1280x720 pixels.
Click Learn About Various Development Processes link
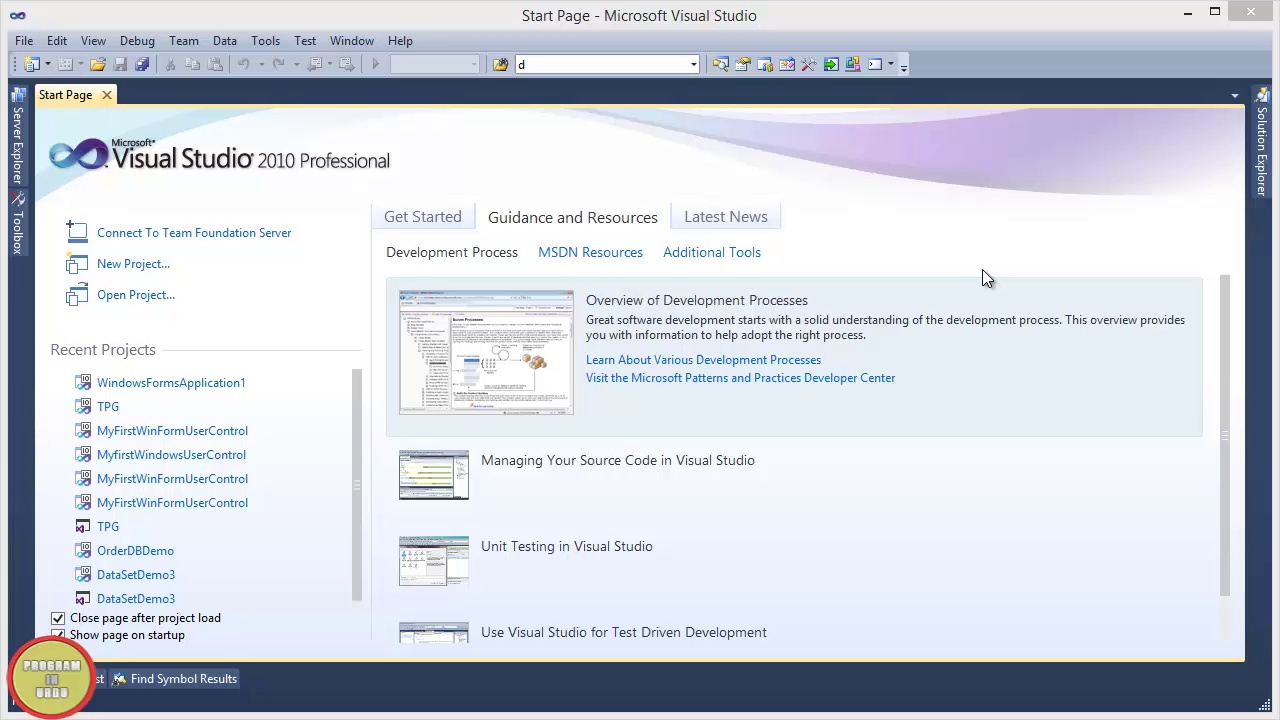703,360
